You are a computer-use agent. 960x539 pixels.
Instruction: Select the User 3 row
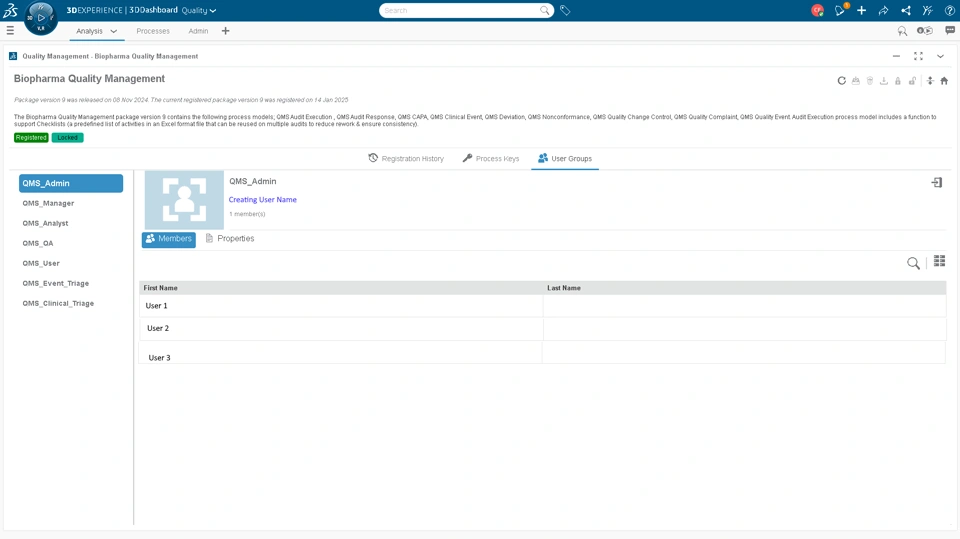point(542,353)
